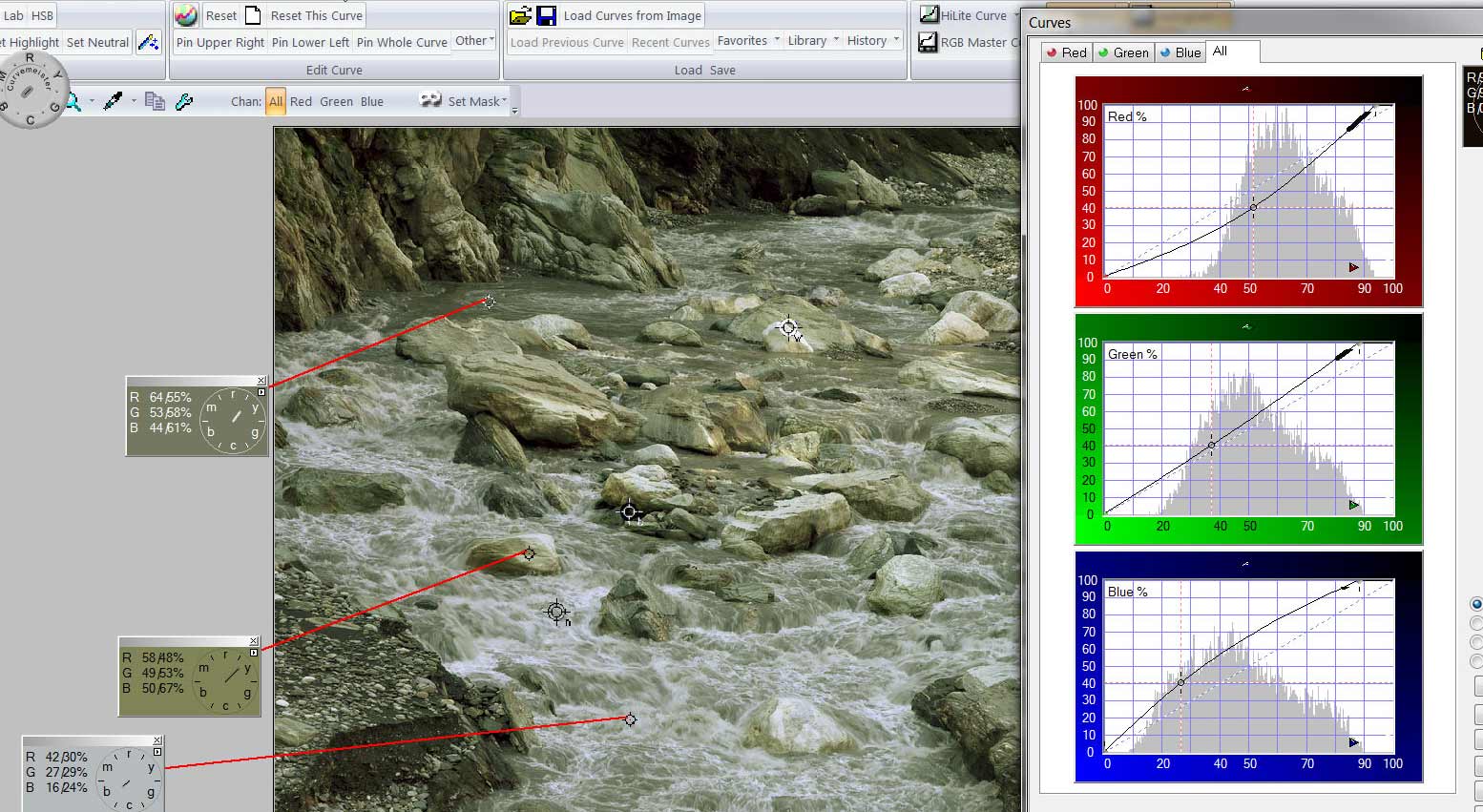Click the blank page icon before Reset This Curve

[x=253, y=15]
